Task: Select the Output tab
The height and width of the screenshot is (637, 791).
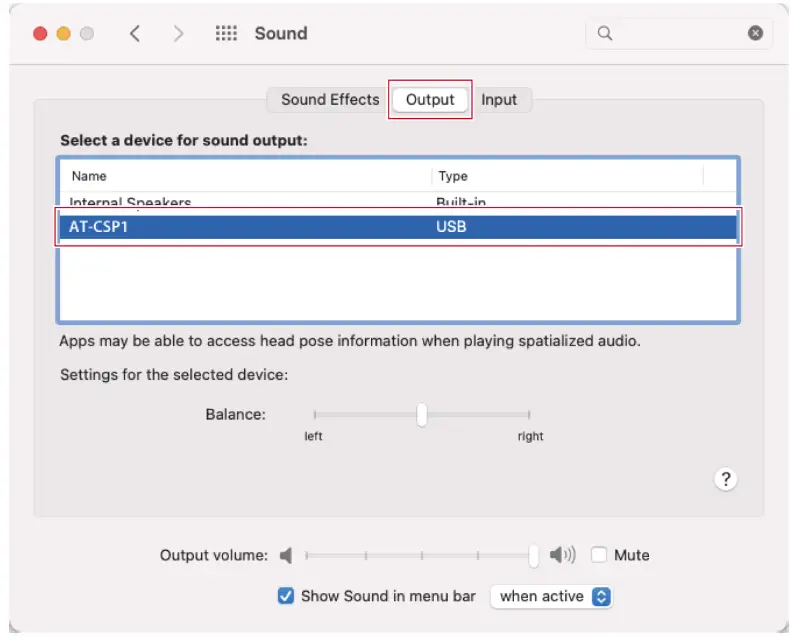Action: (x=430, y=100)
